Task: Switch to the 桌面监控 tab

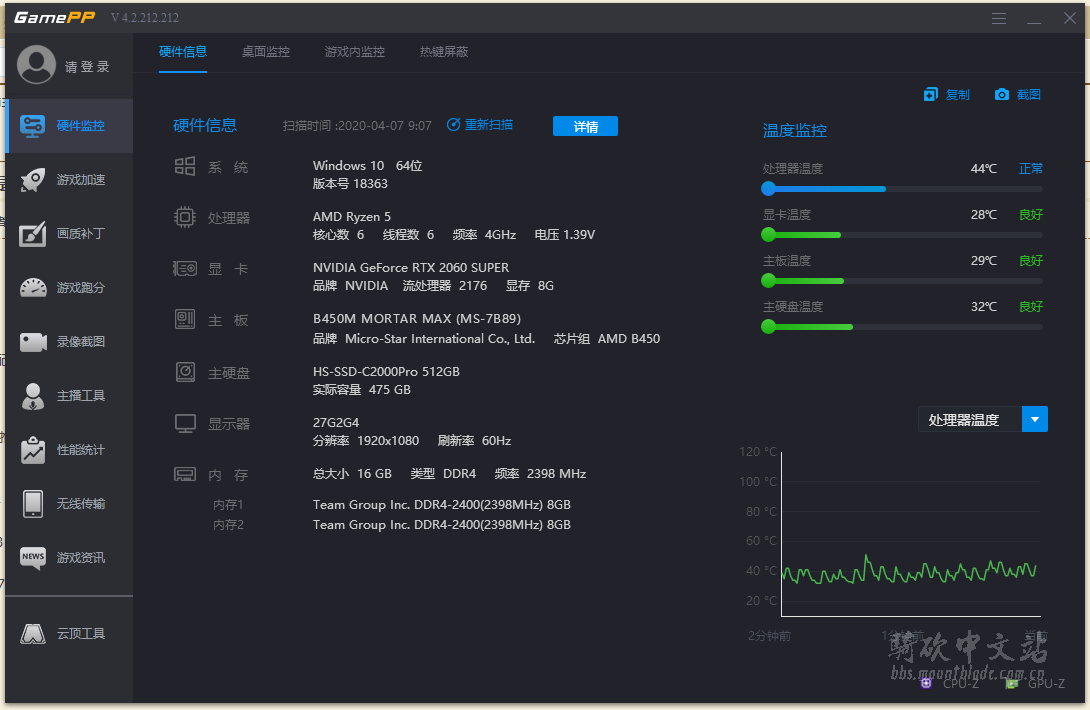Action: point(266,52)
